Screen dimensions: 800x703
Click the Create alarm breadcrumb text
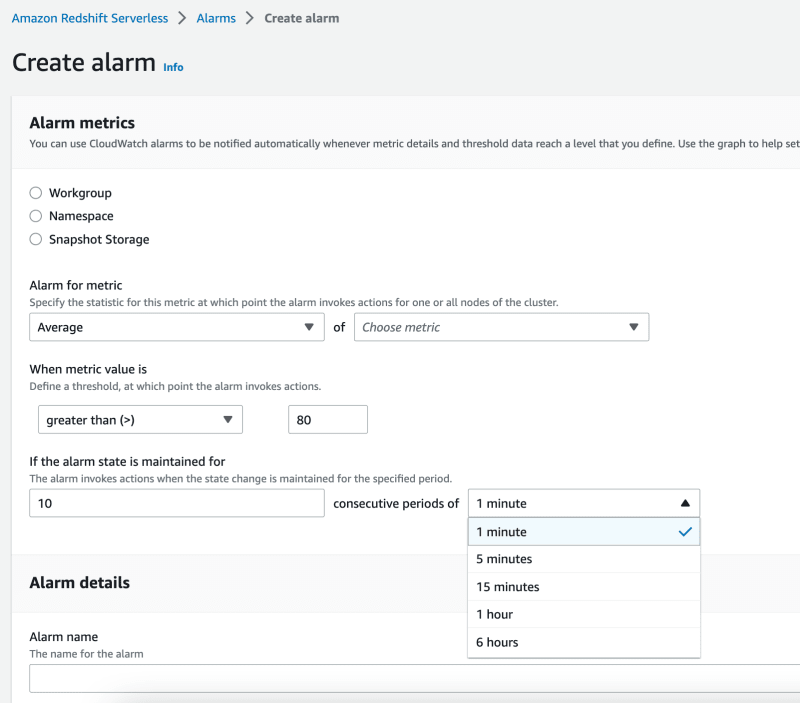pyautogui.click(x=302, y=18)
